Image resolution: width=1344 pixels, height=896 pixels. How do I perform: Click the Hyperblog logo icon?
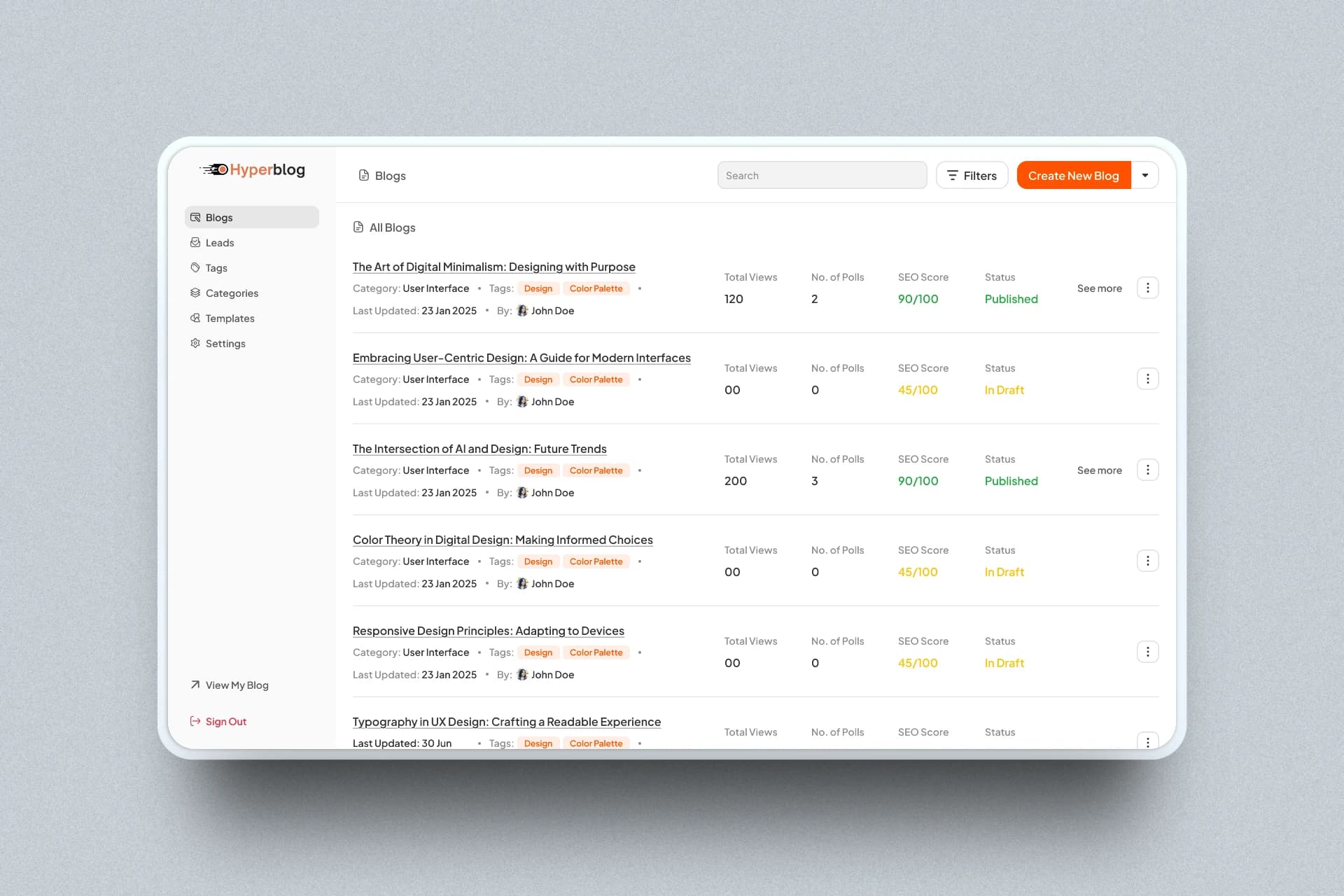[214, 169]
